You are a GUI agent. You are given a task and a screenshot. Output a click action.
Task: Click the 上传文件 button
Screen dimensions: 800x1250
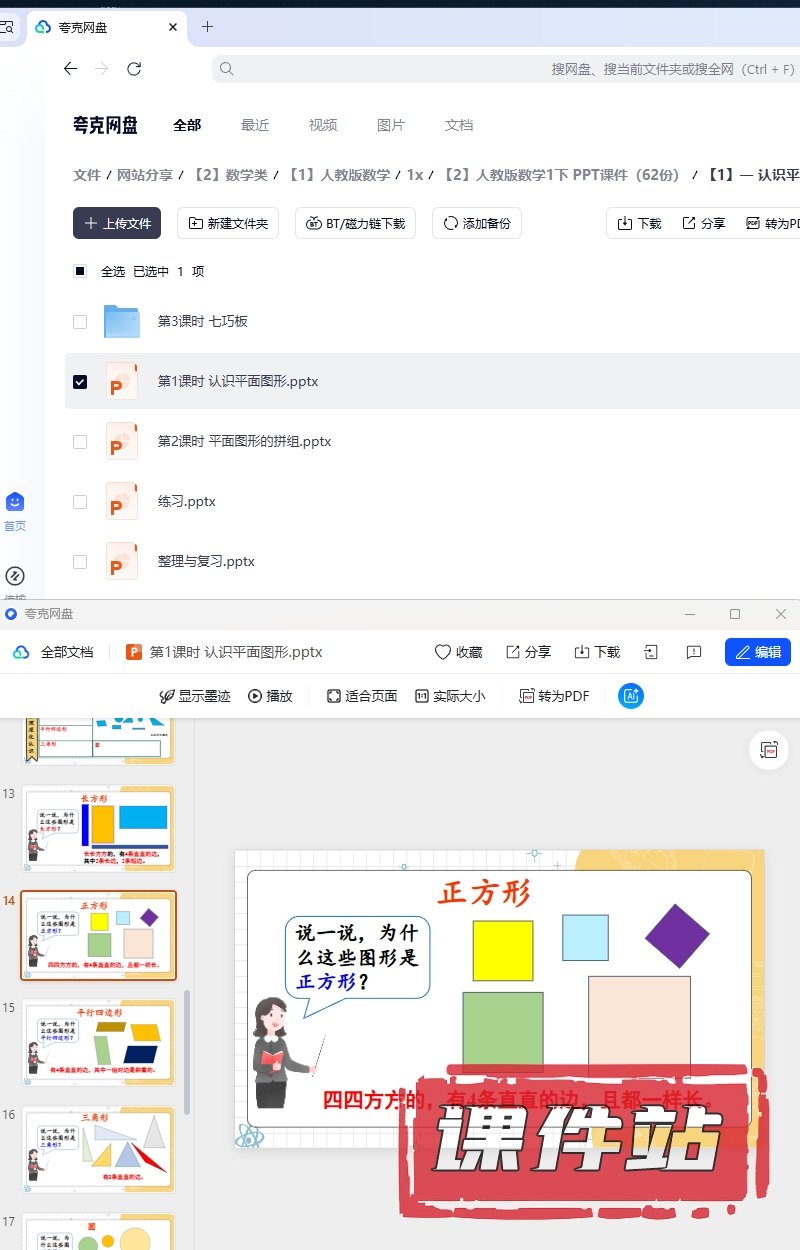[117, 223]
